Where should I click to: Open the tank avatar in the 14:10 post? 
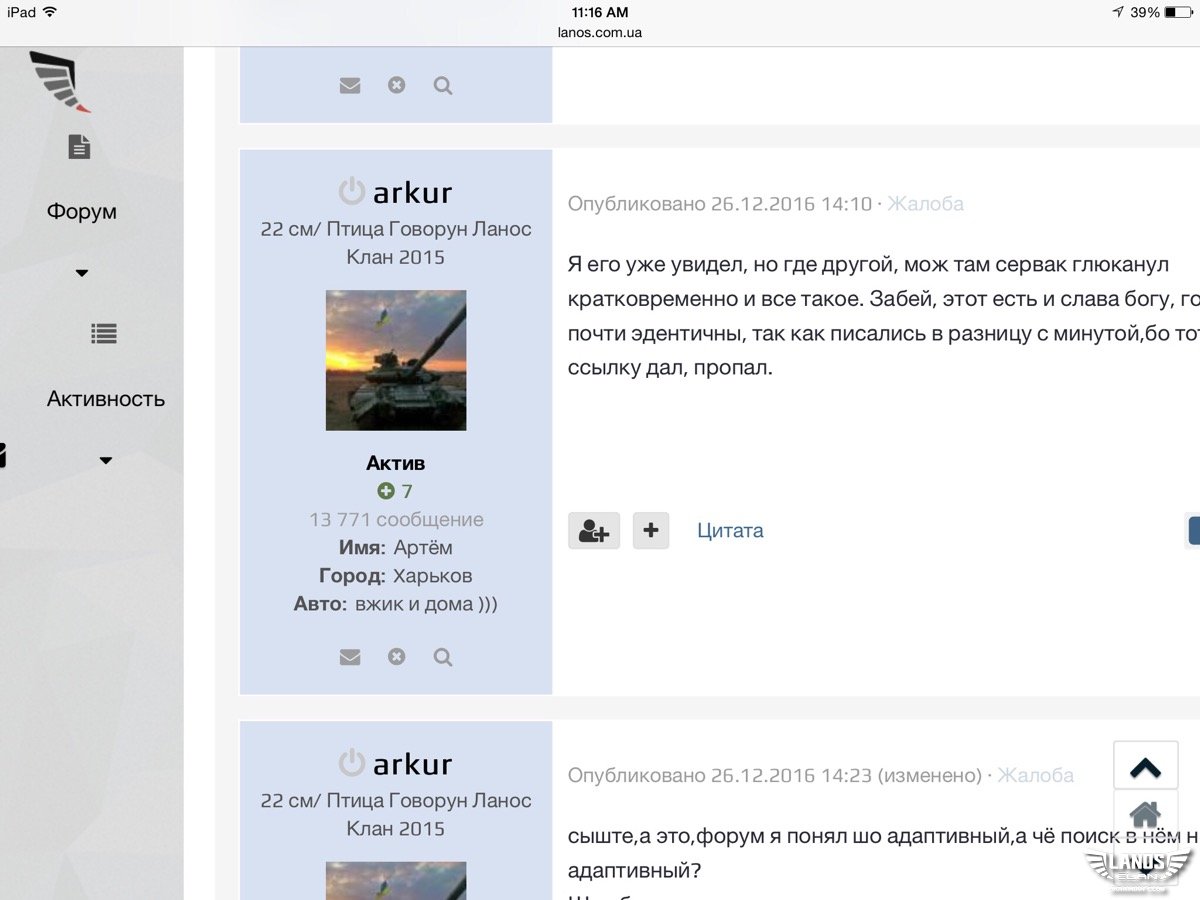396,360
